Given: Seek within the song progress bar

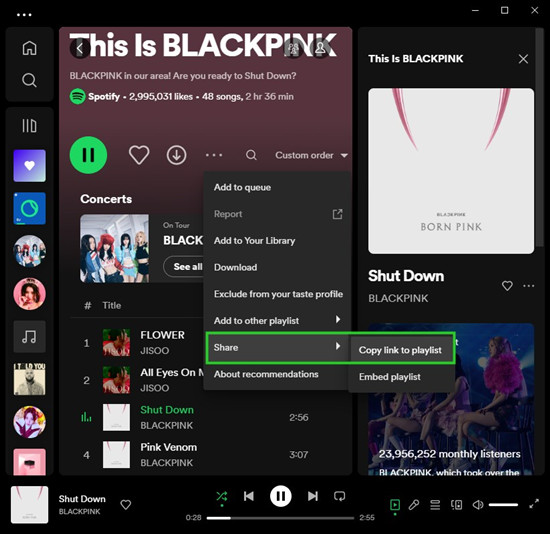Looking at the screenshot, I should (281, 518).
